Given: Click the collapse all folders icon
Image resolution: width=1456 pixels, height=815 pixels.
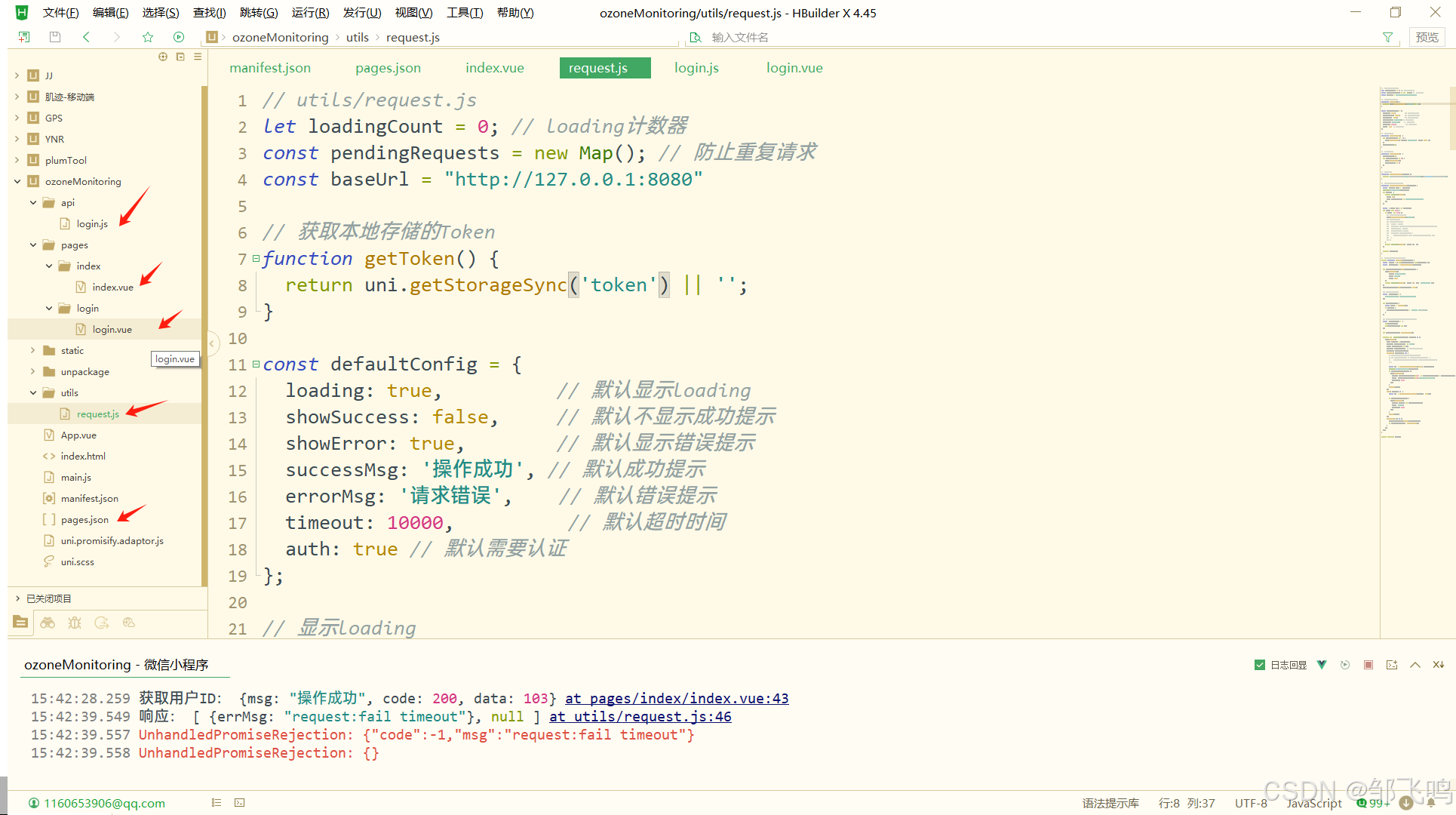Looking at the screenshot, I should click(180, 57).
